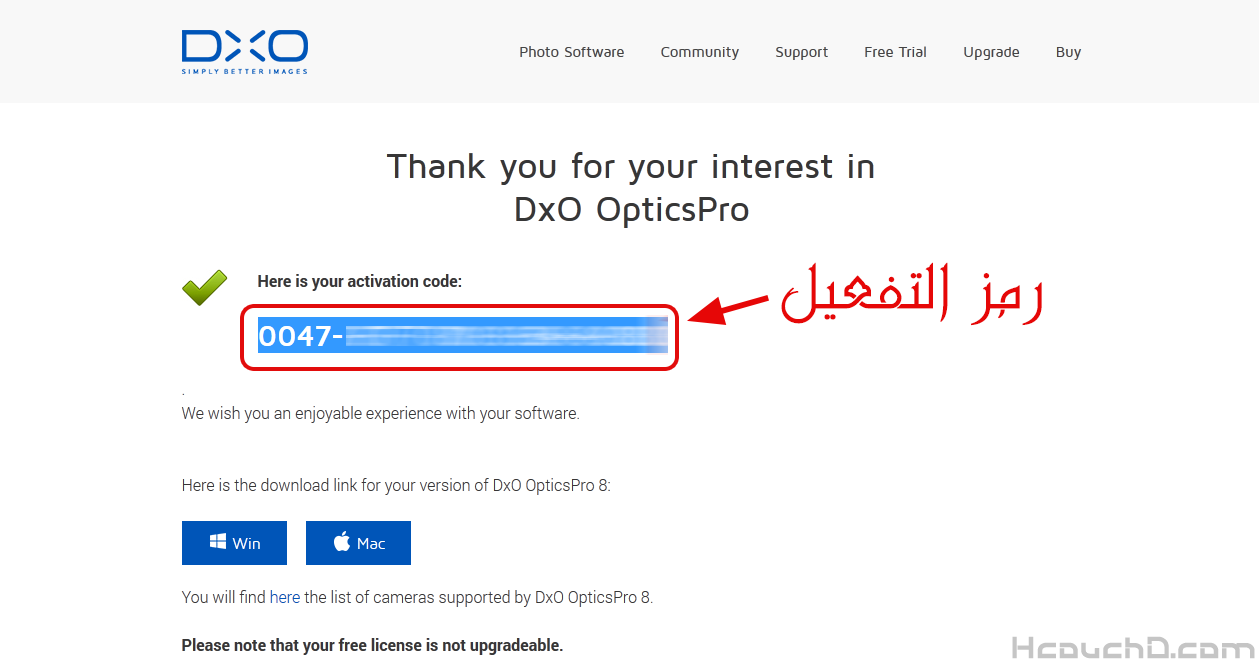Open the Support section
The height and width of the screenshot is (662, 1259).
tap(801, 52)
